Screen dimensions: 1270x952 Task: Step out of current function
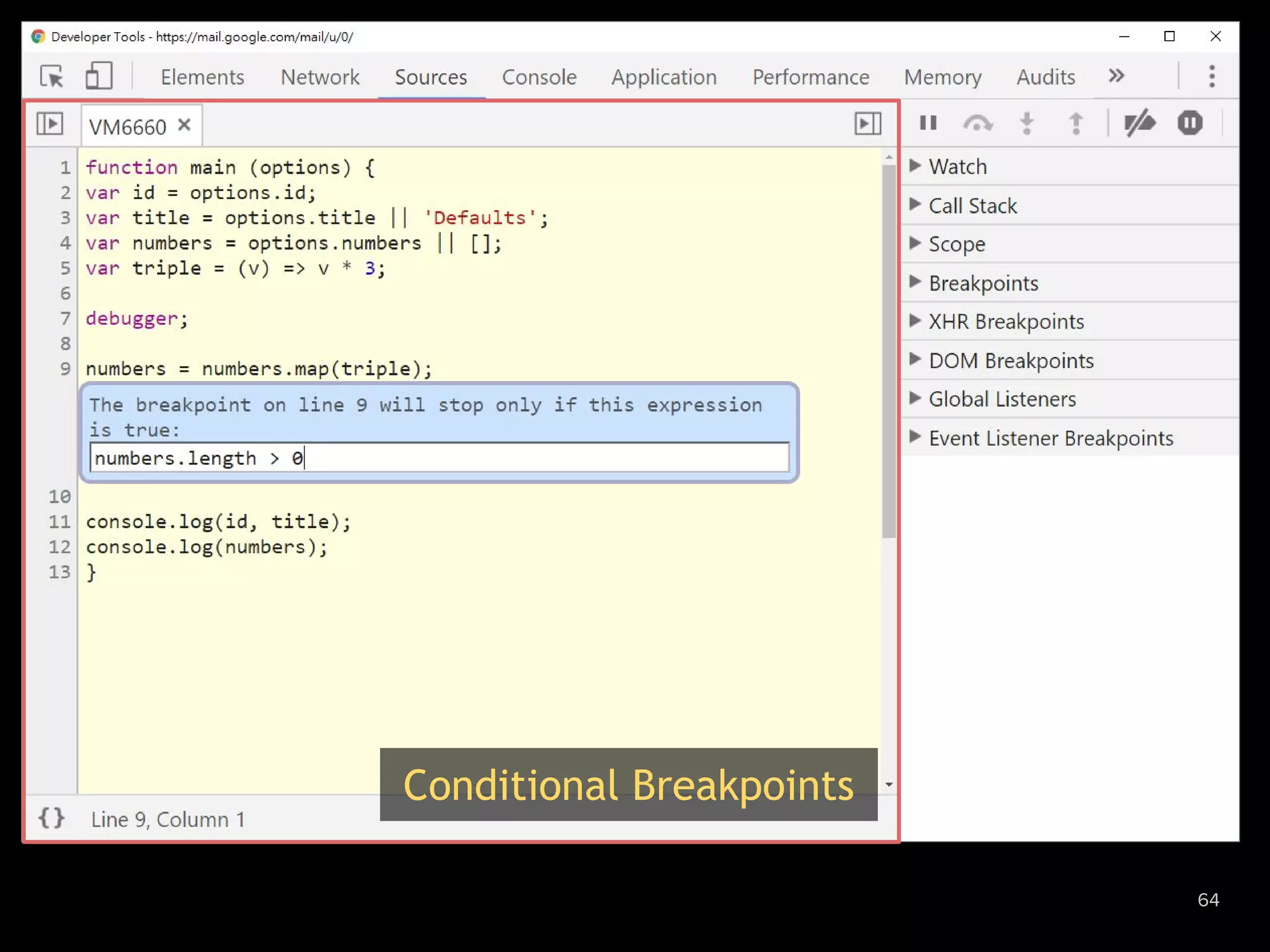pyautogui.click(x=1076, y=123)
